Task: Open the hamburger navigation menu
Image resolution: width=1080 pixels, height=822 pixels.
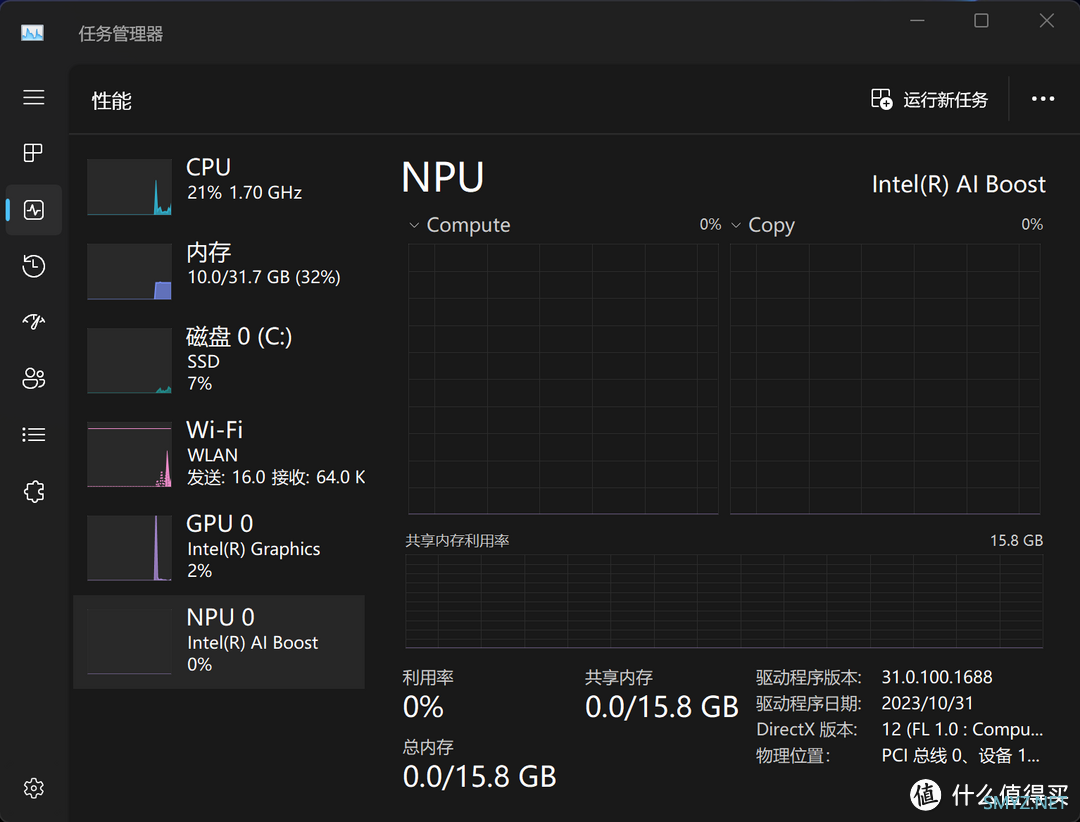Action: tap(34, 97)
